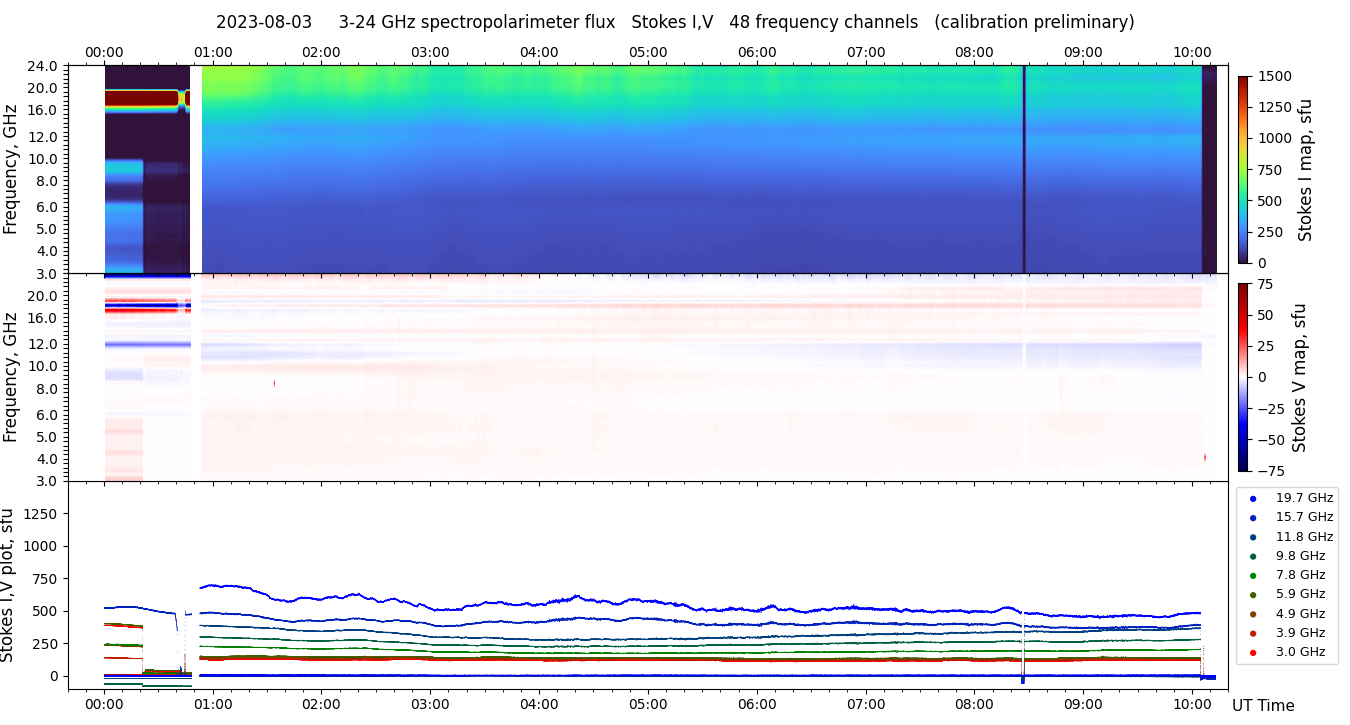Click the Stokes I,V plot y-axis label
1350x725 pixels.
9,584
